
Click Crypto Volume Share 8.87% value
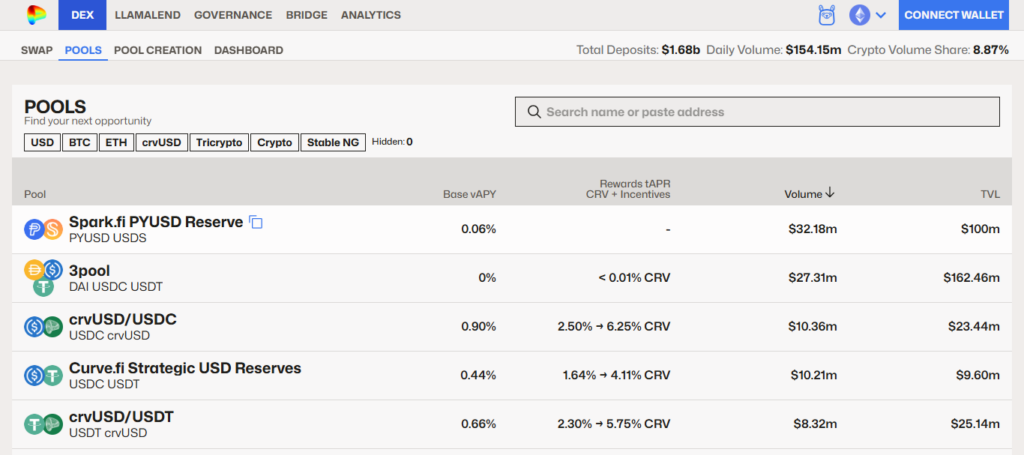tap(991, 50)
